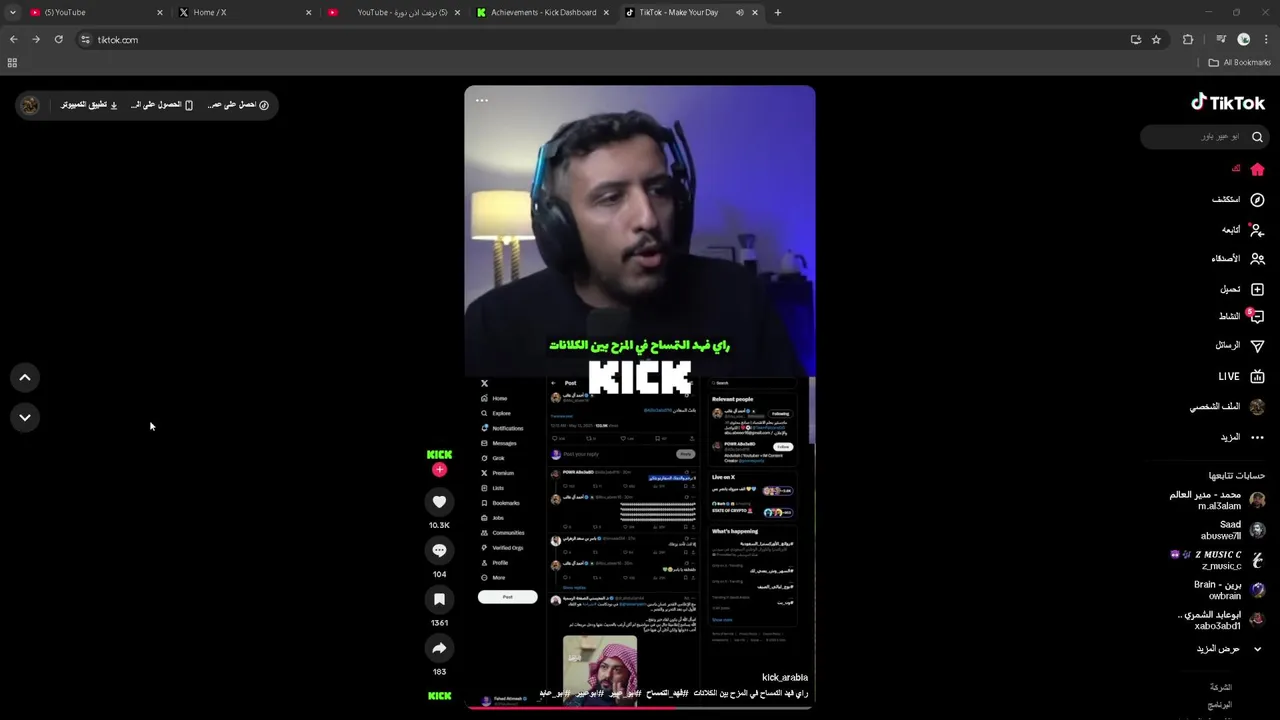This screenshot has width=1280, height=720.
Task: Open the Chrome three-dots menu
Action: click(x=1267, y=39)
